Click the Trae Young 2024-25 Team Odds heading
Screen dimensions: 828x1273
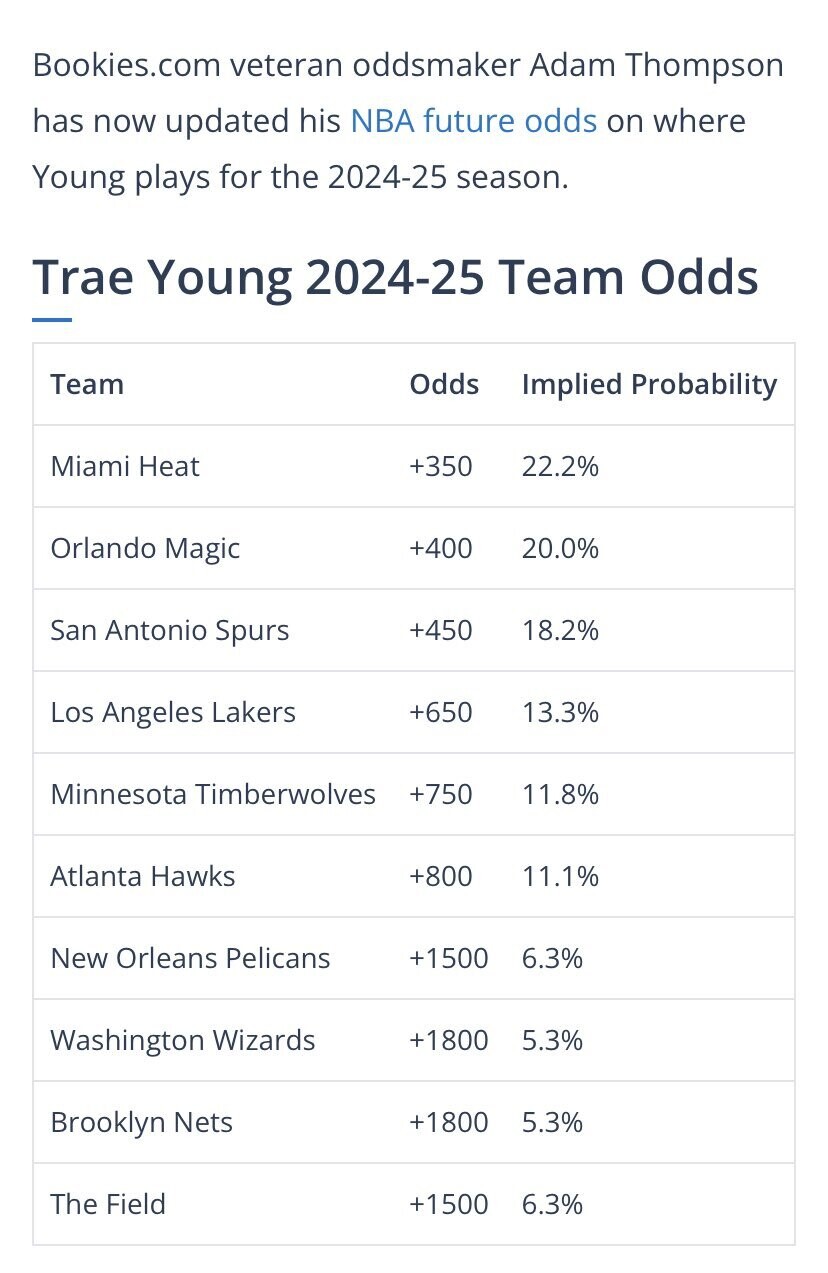point(395,277)
